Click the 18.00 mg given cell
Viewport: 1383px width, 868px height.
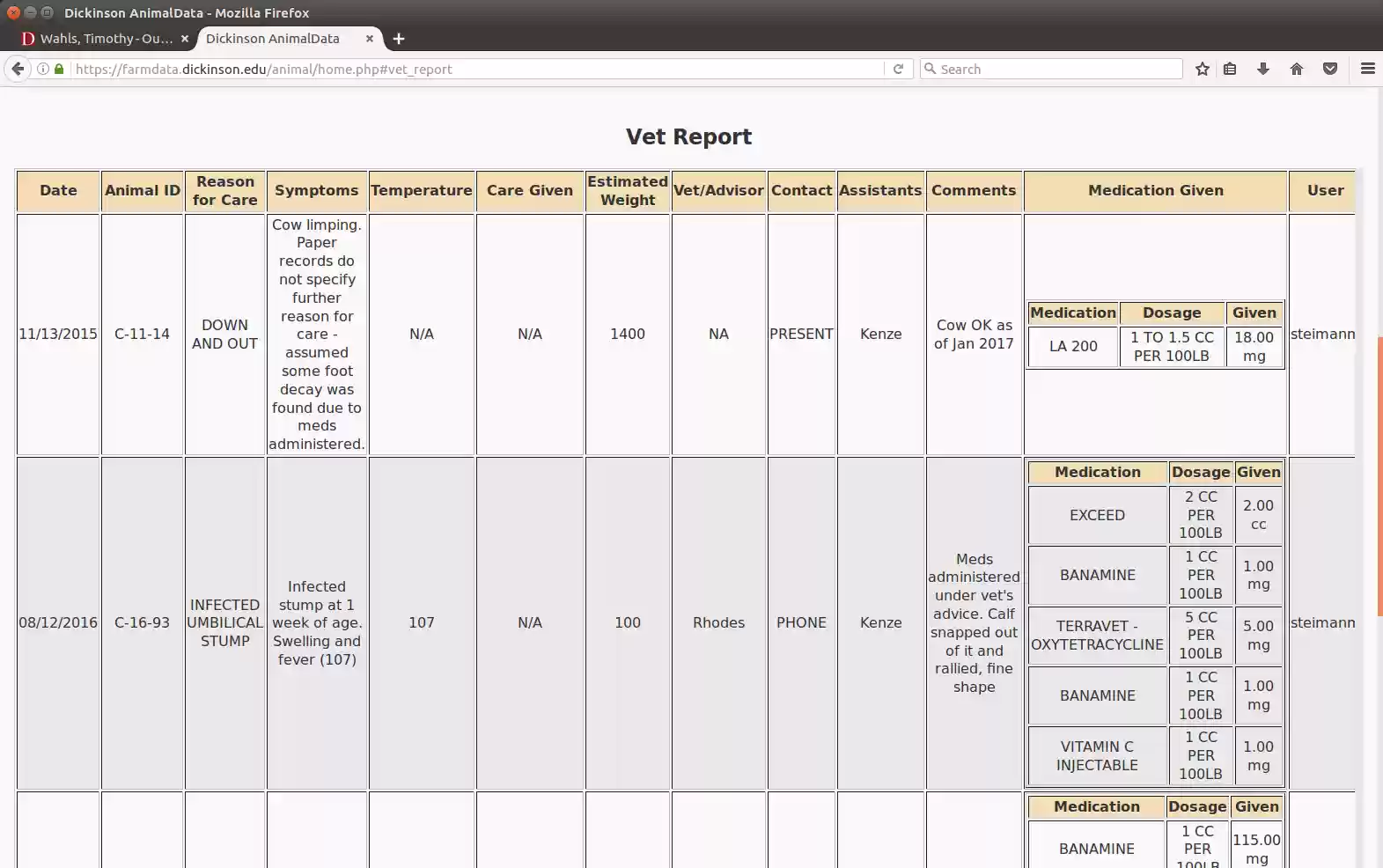coord(1254,347)
